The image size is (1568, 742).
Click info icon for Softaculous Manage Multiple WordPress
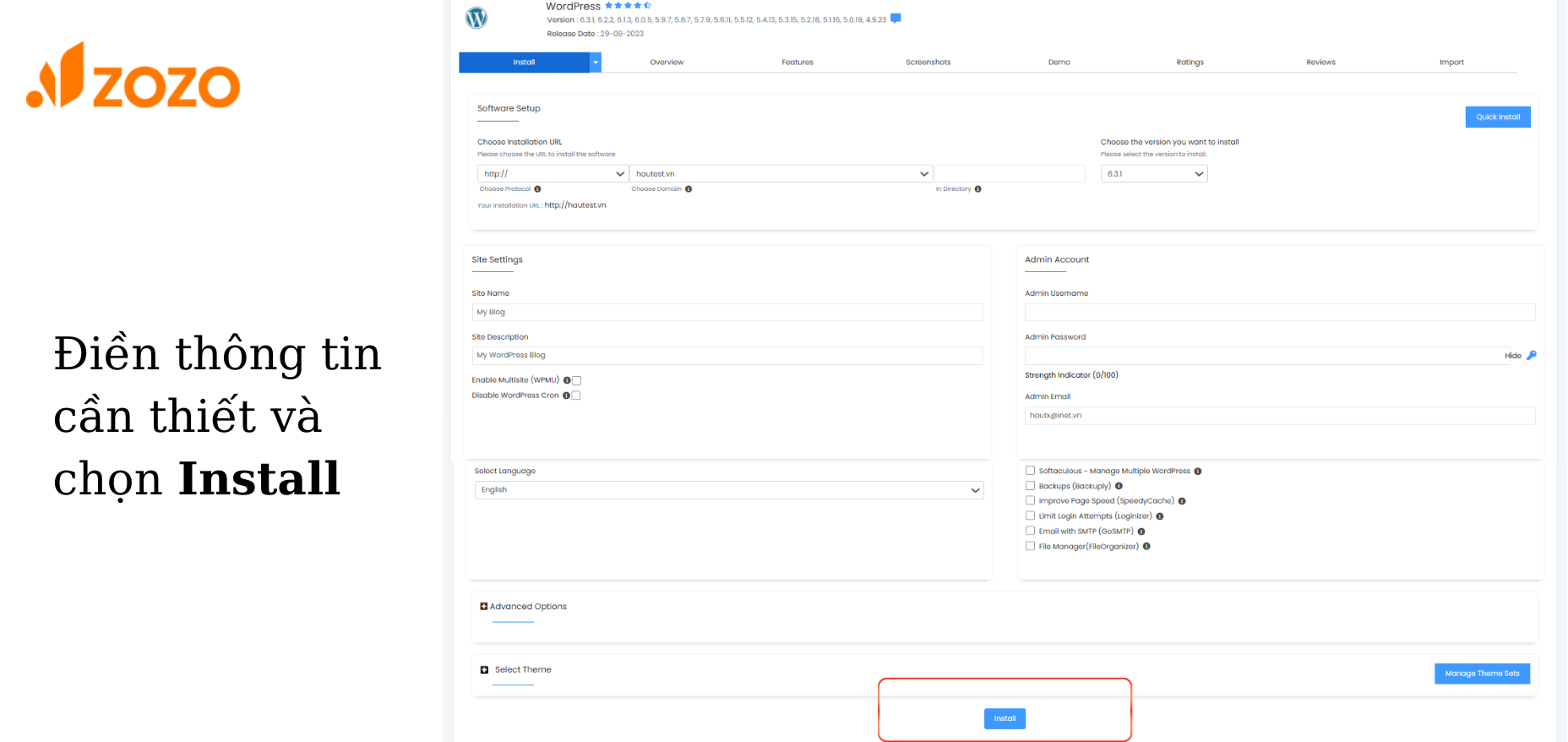pos(1198,472)
